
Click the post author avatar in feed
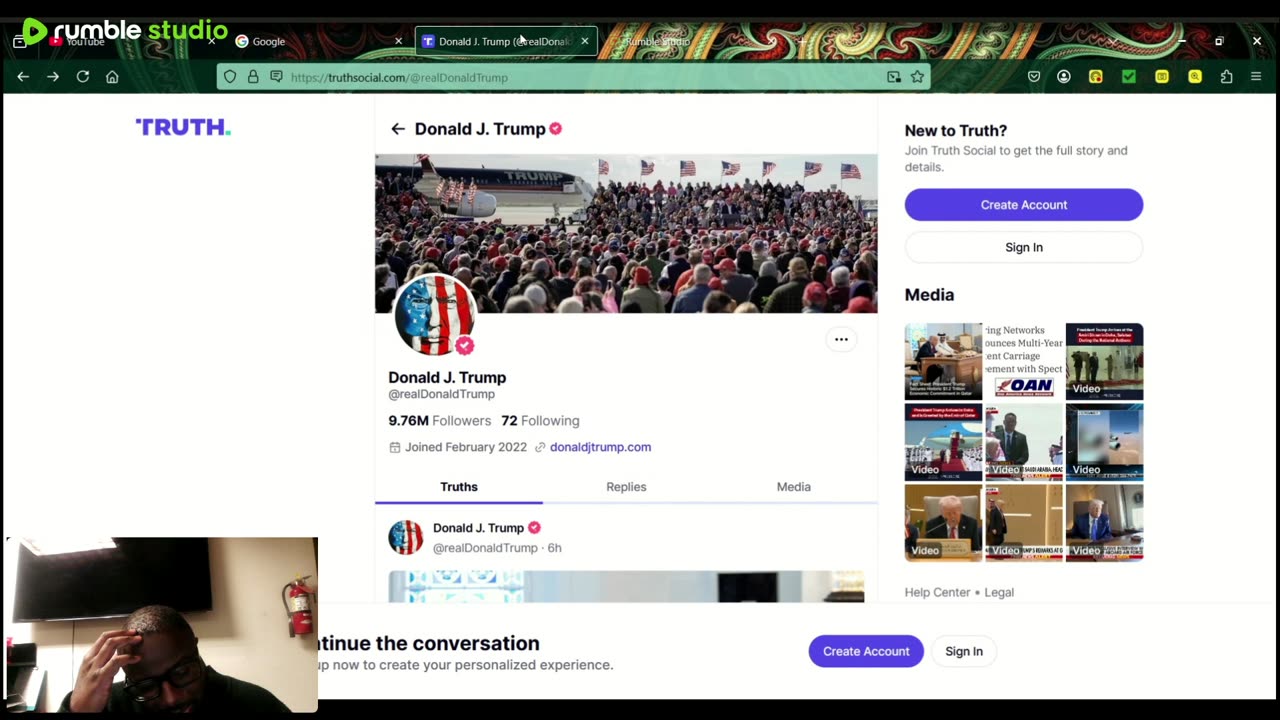pyautogui.click(x=406, y=537)
